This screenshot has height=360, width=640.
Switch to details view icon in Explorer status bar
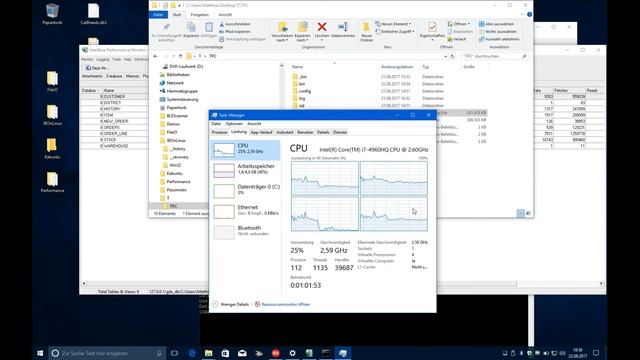click(x=520, y=213)
